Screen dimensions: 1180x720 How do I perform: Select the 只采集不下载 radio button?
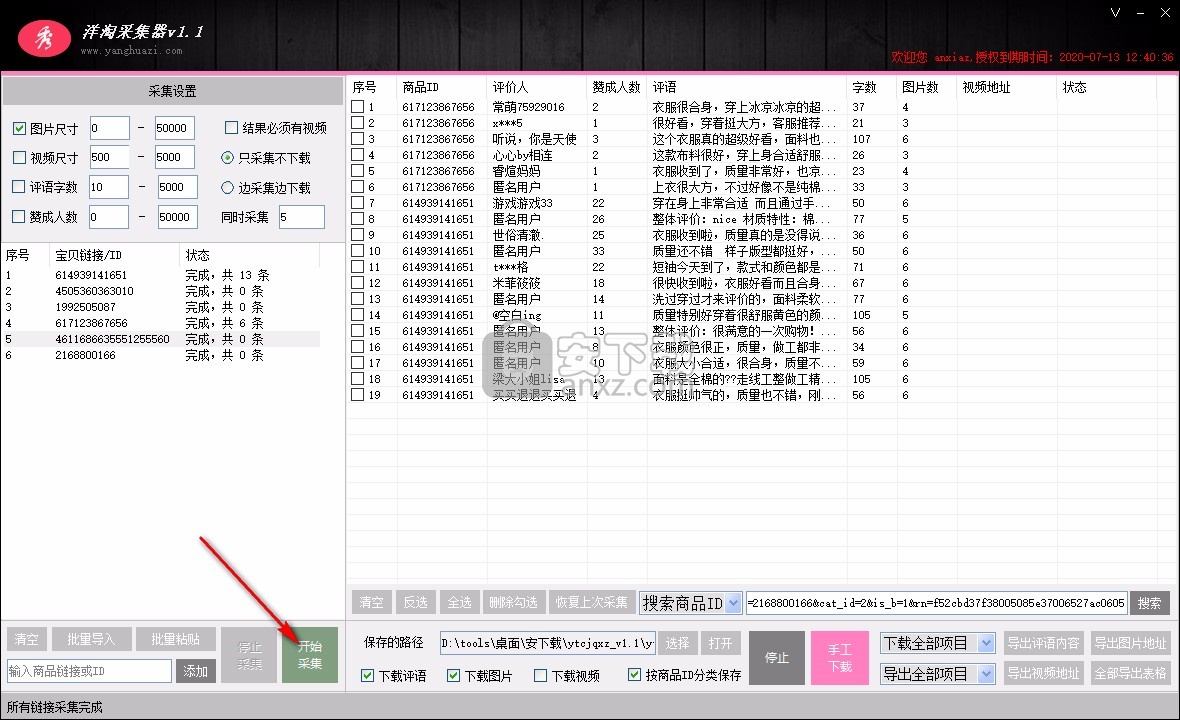click(227, 158)
